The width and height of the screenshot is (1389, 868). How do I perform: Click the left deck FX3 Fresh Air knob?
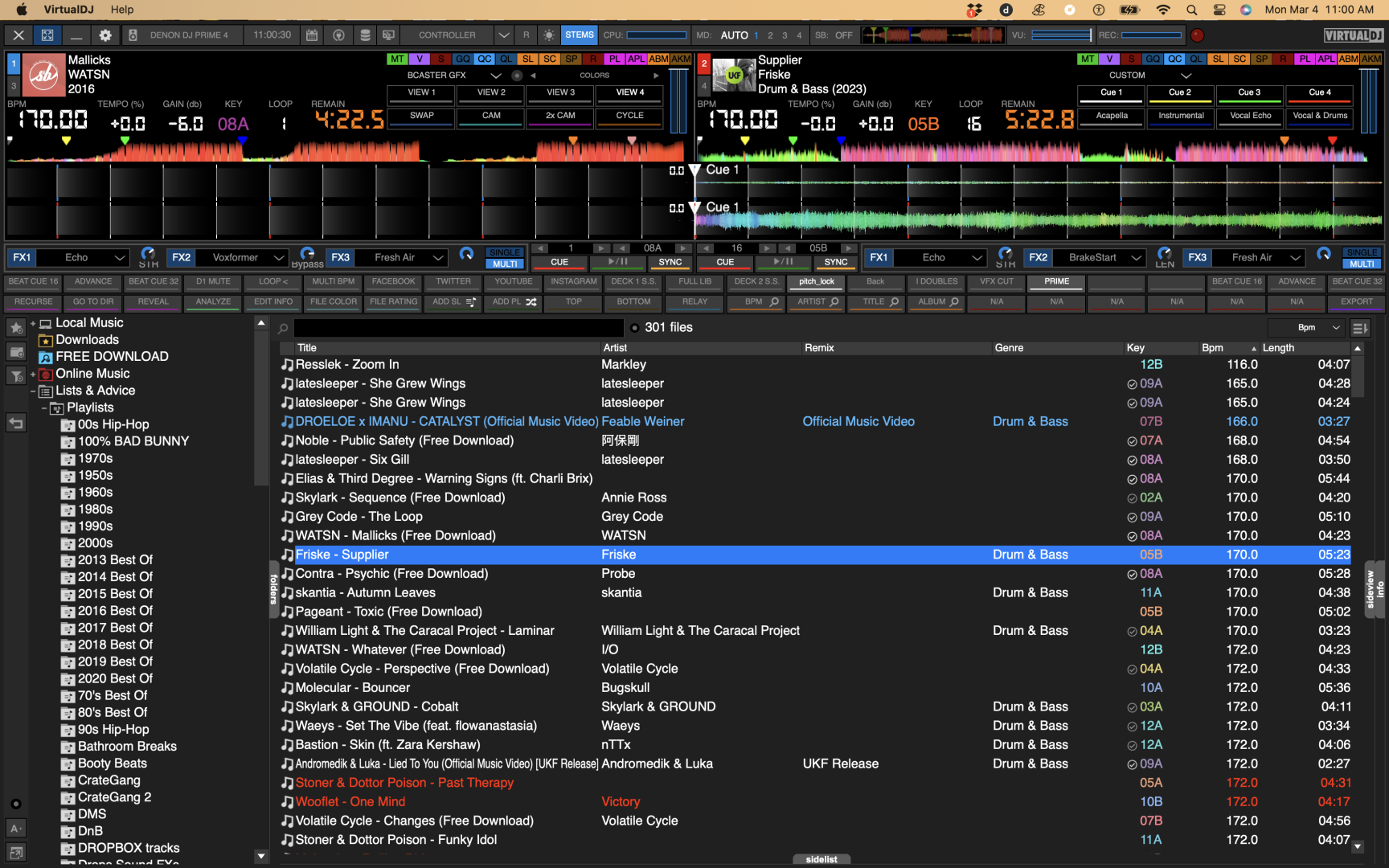(466, 254)
